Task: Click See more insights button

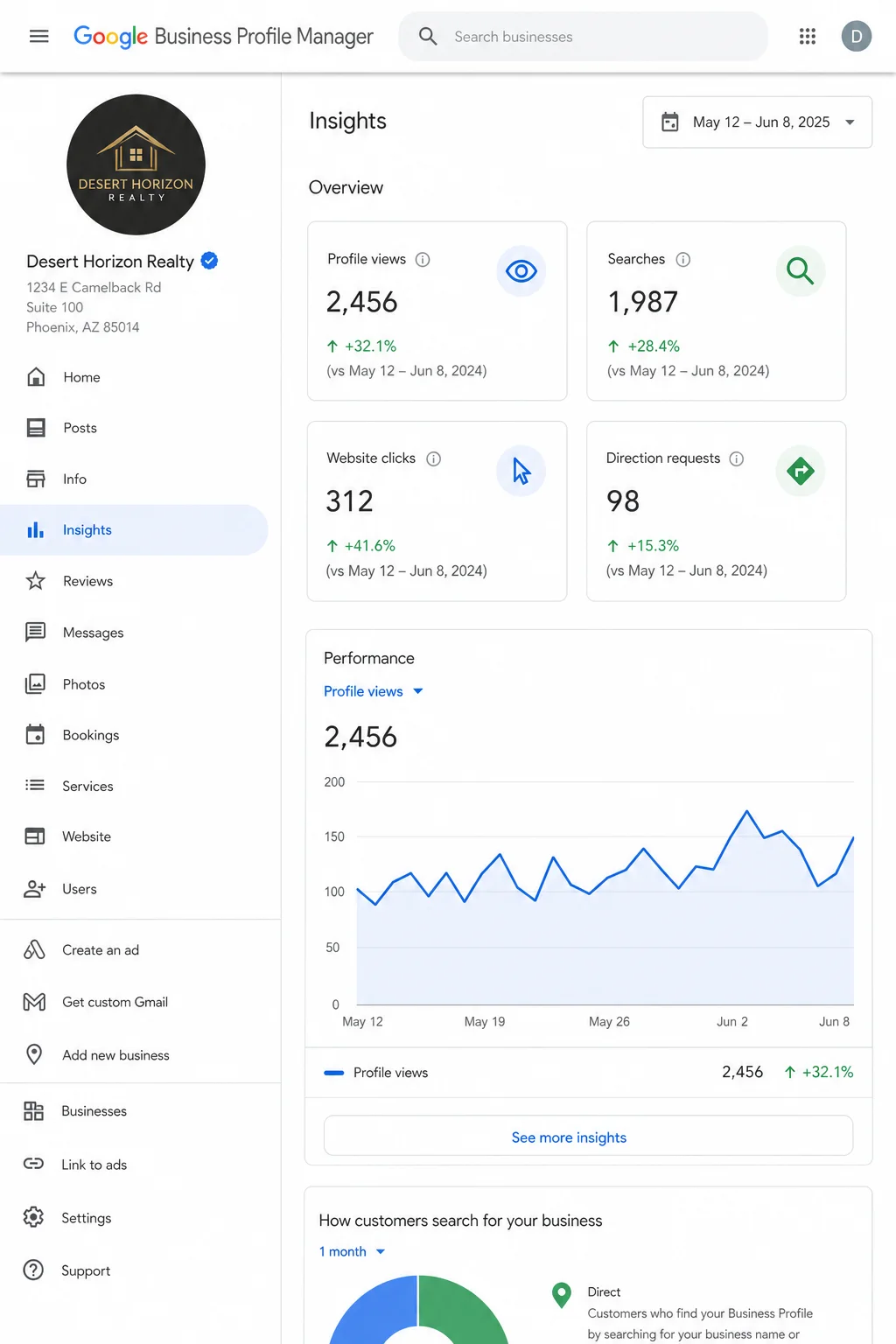Action: click(588, 1136)
